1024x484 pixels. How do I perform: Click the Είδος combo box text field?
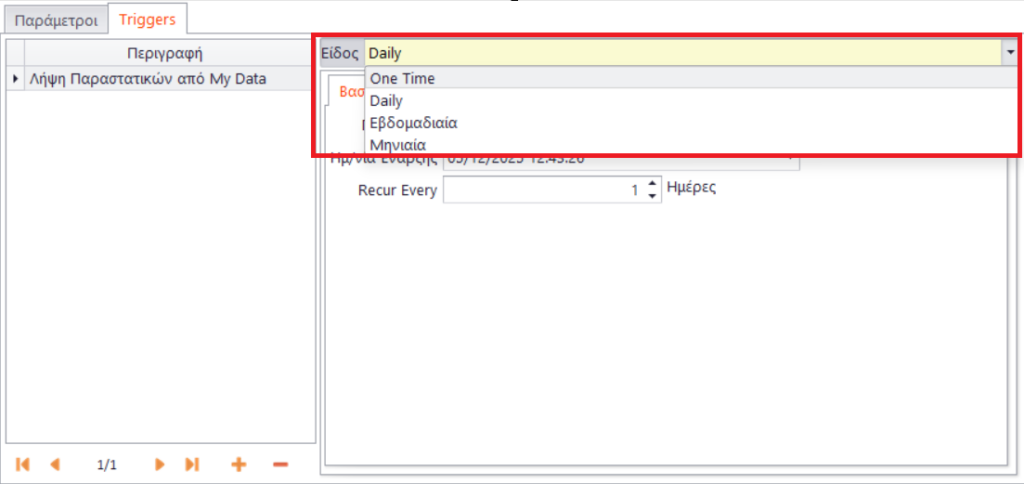680,52
